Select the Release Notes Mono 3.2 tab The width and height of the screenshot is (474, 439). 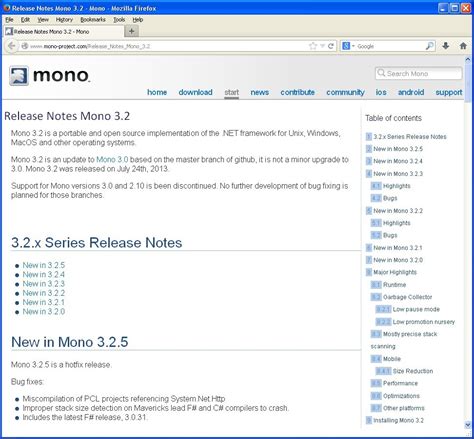[x=63, y=31]
